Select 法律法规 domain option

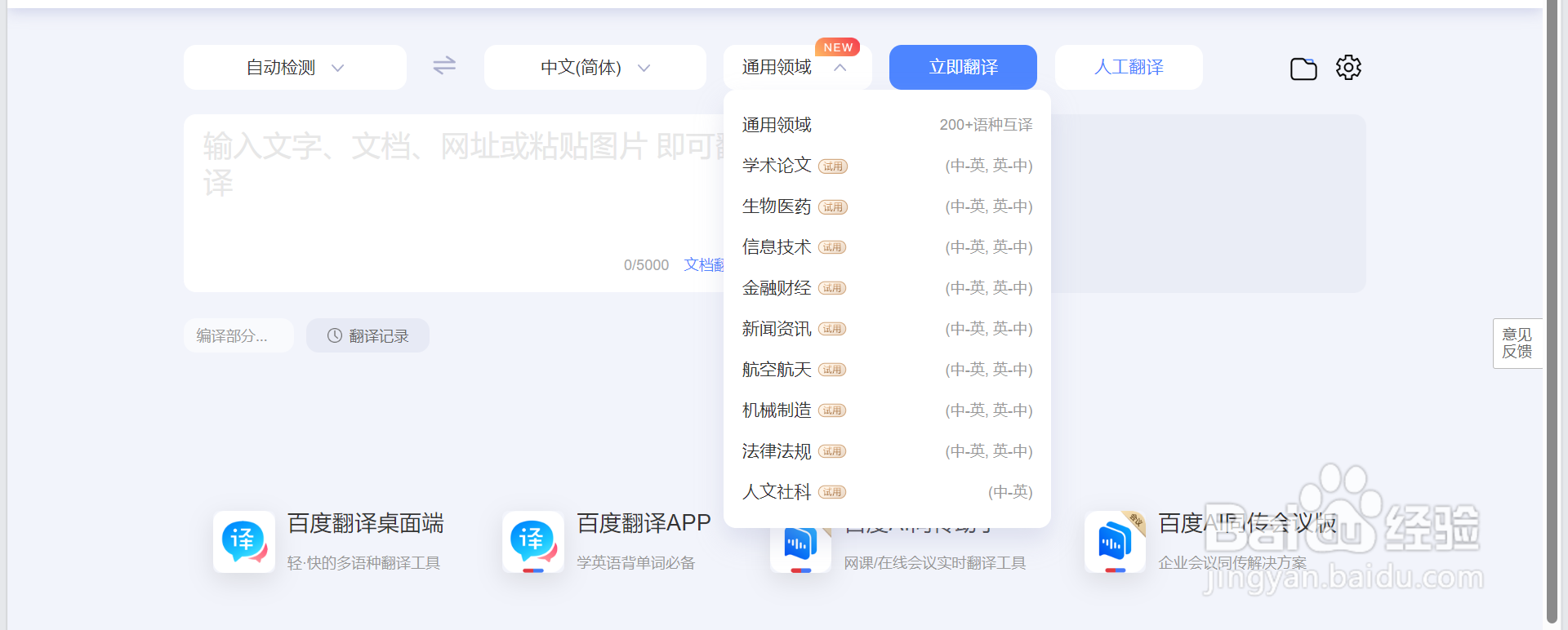tap(887, 451)
